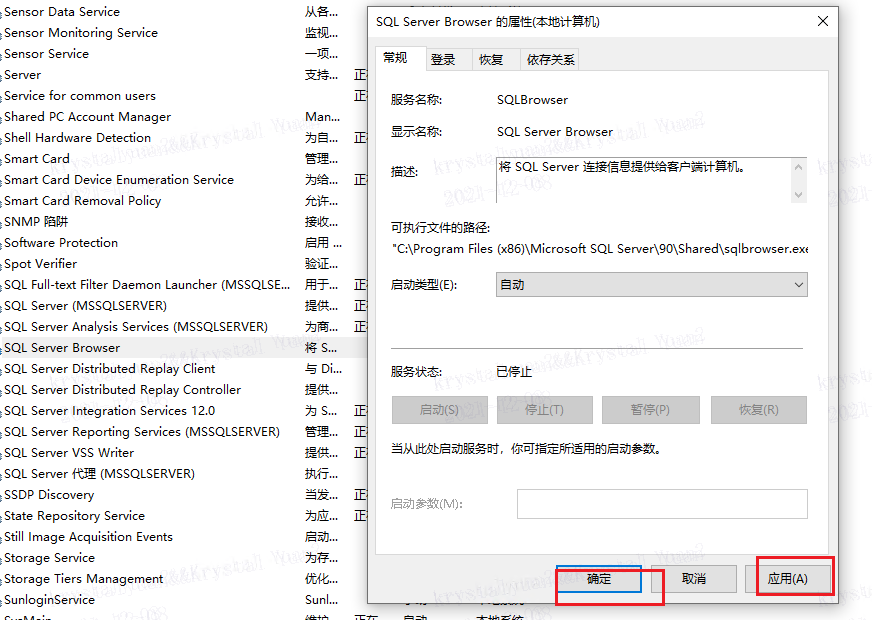Click the 暂停(P) service button
The height and width of the screenshot is (620, 872).
(650, 410)
